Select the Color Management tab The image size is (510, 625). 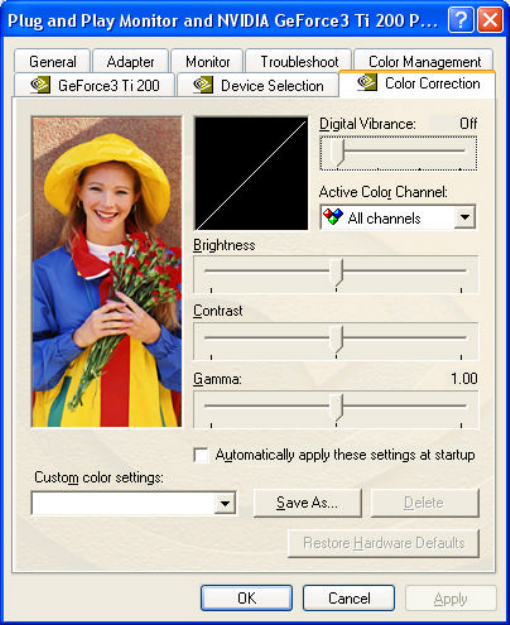pyautogui.click(x=424, y=61)
